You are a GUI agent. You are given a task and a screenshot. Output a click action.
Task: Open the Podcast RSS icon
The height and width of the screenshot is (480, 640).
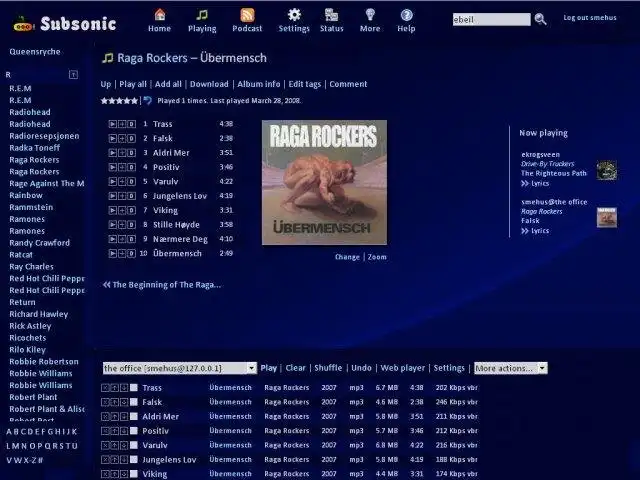(247, 15)
